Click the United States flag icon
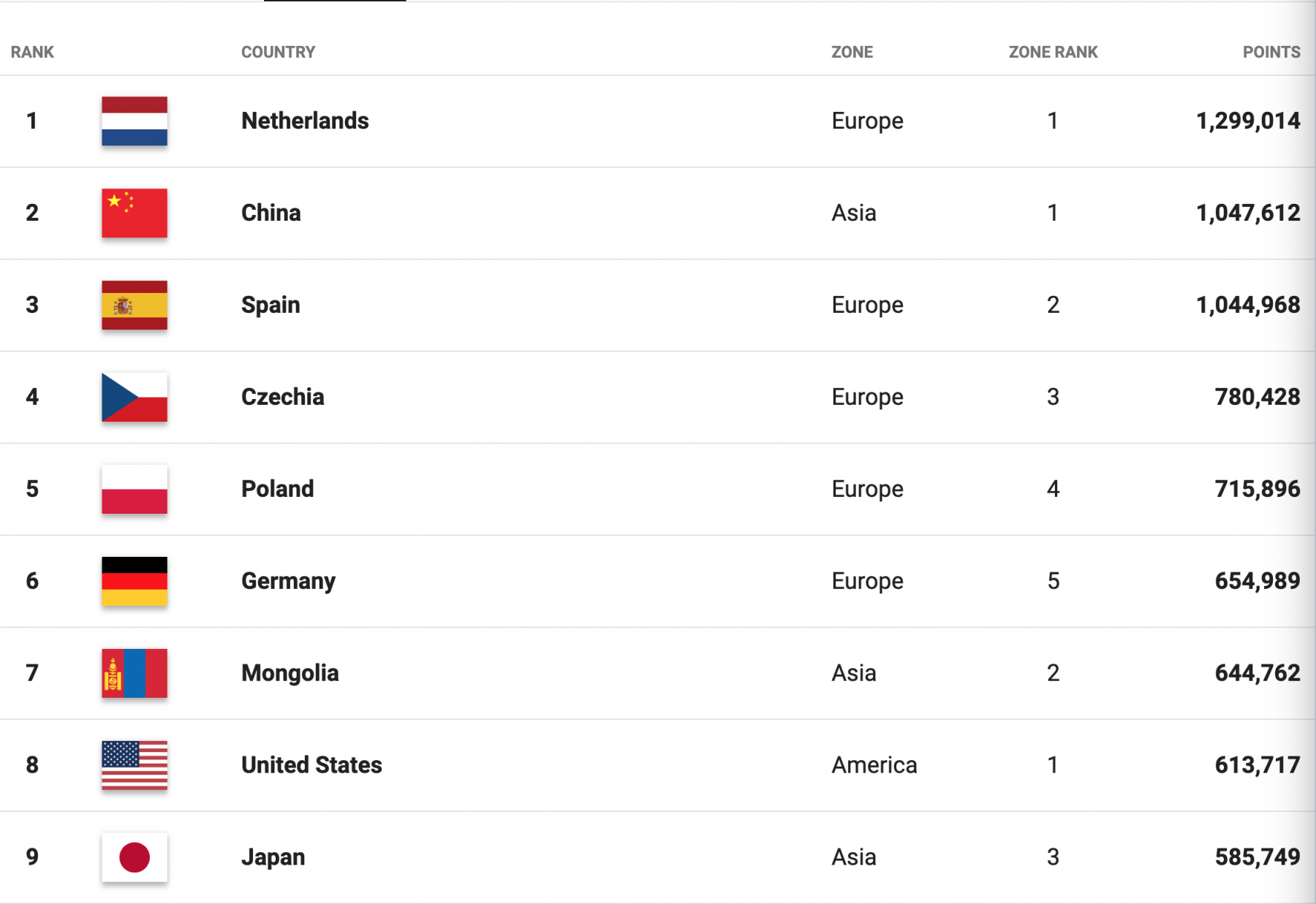This screenshot has height=904, width=1316. 135,766
